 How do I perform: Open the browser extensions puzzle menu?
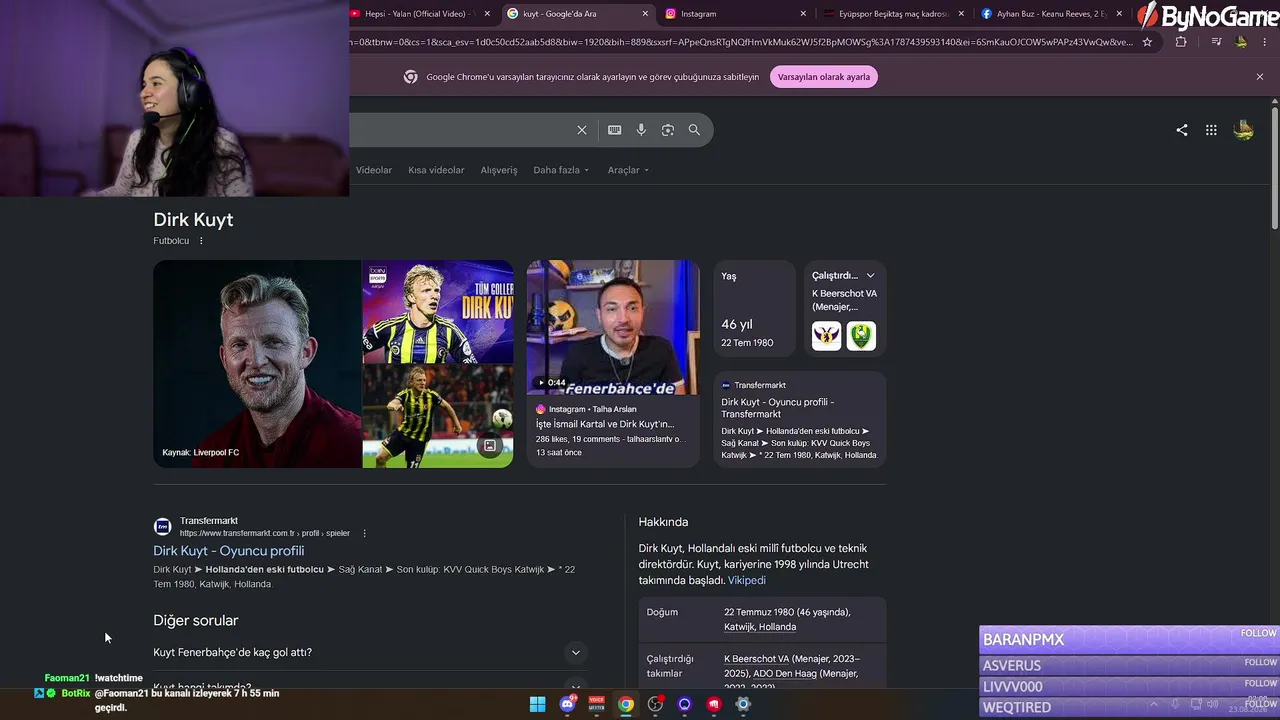(1181, 42)
